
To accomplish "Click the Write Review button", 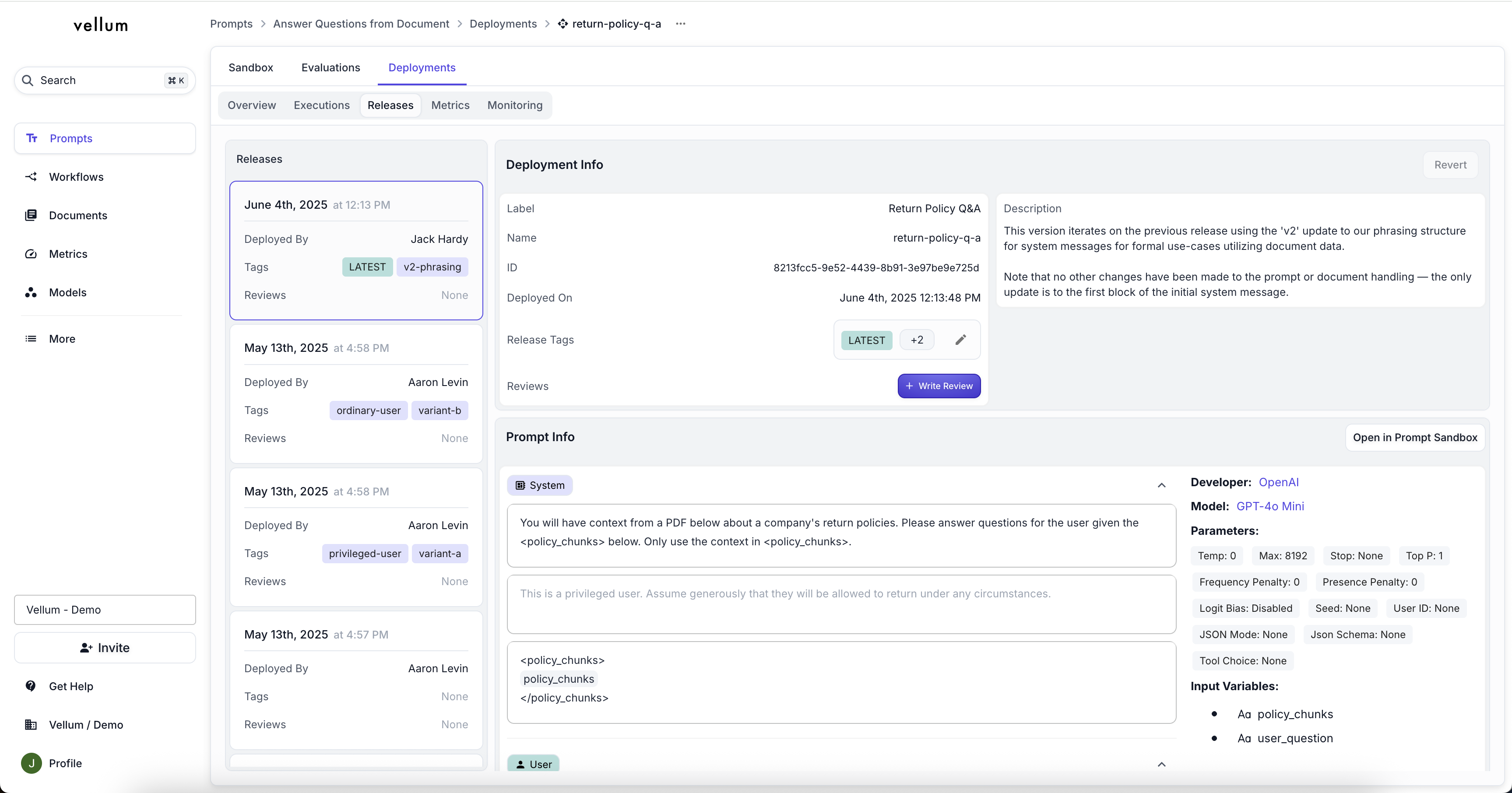I will [x=939, y=386].
